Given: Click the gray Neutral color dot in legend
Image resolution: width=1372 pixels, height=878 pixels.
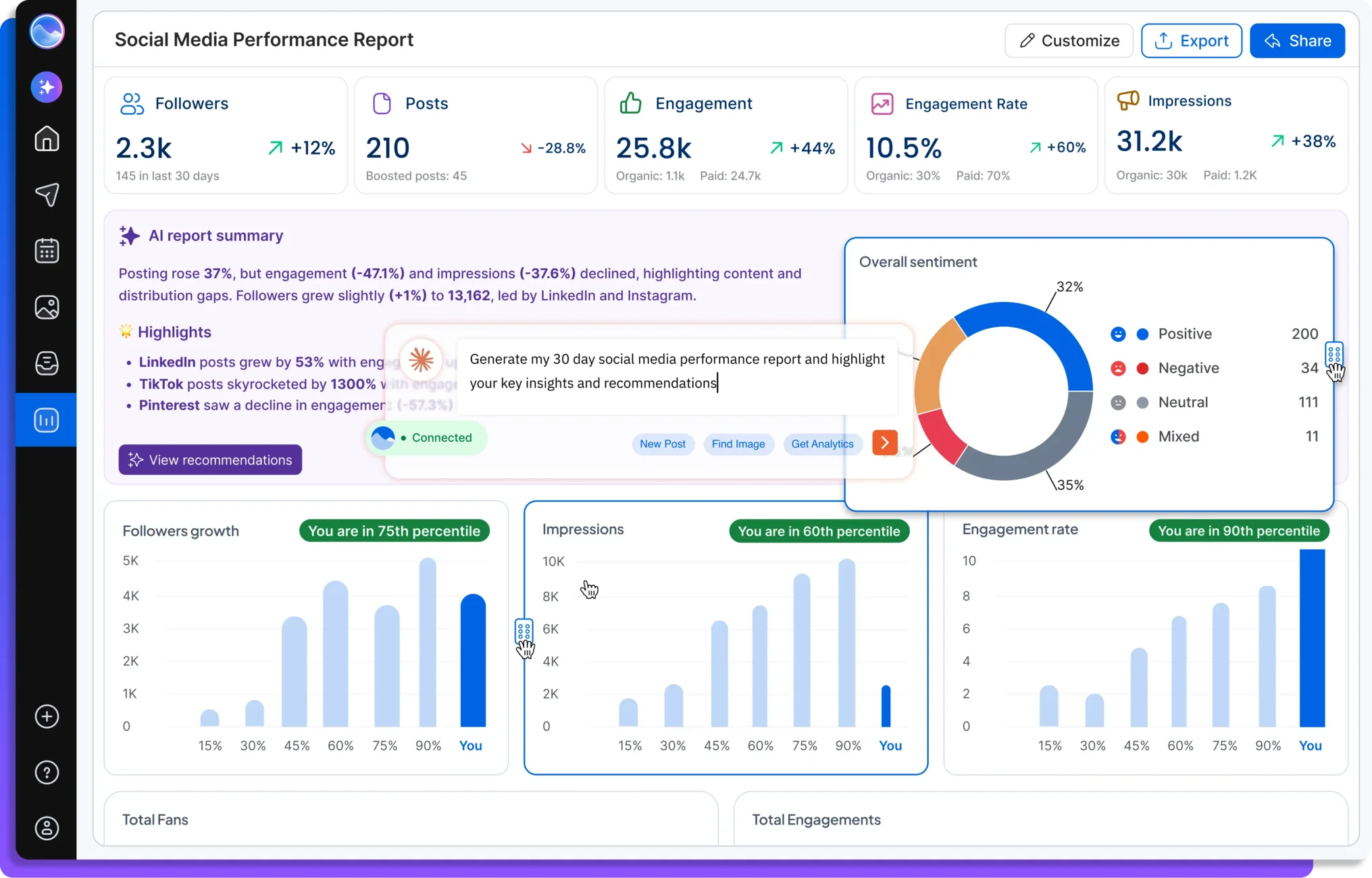Looking at the screenshot, I should click(1142, 403).
